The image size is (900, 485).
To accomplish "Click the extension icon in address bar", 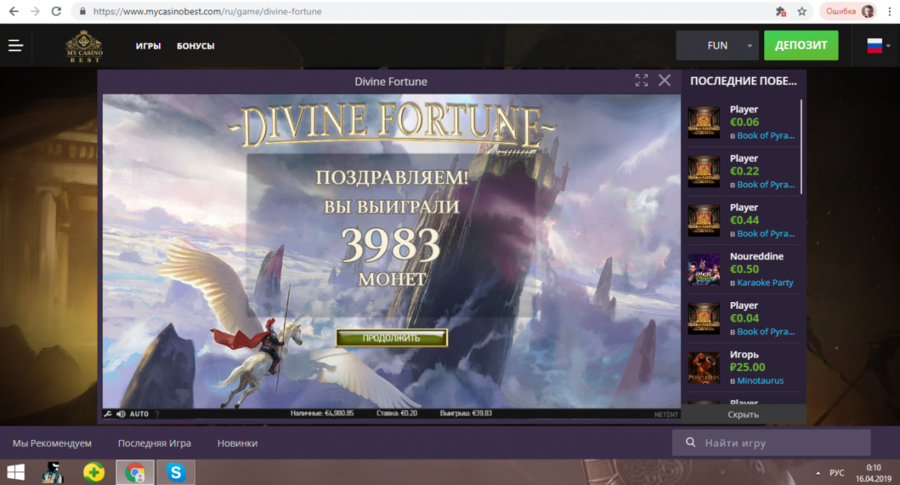I will [781, 11].
